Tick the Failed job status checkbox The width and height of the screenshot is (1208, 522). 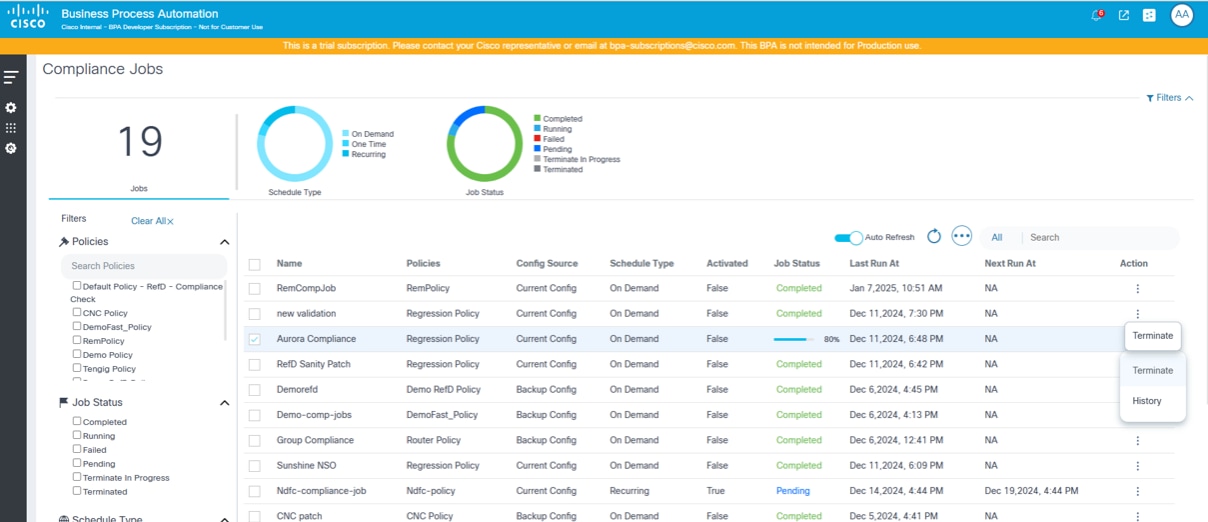coord(77,450)
